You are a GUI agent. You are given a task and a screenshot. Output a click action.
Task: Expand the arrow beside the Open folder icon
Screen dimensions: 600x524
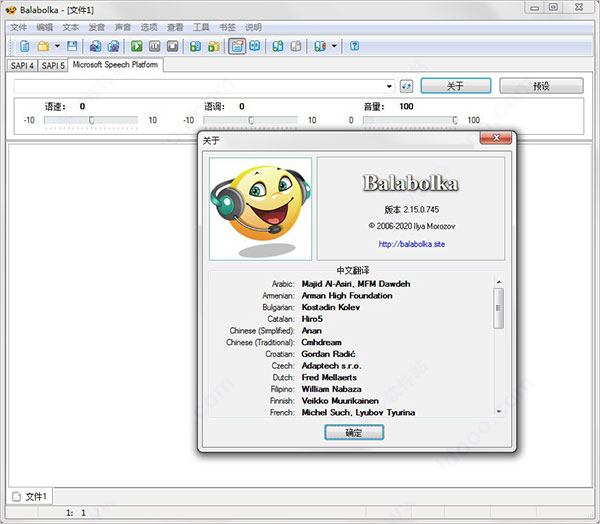click(57, 46)
